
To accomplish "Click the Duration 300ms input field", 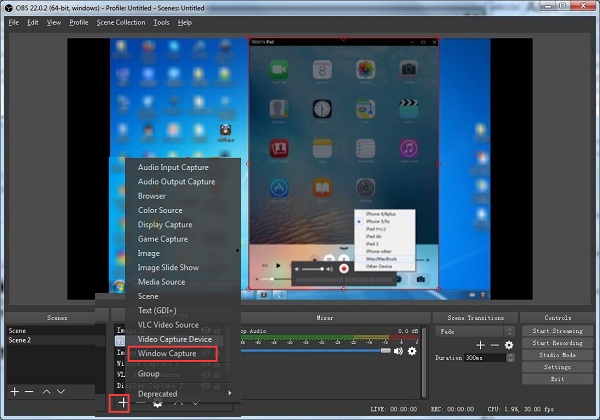I will click(x=485, y=357).
